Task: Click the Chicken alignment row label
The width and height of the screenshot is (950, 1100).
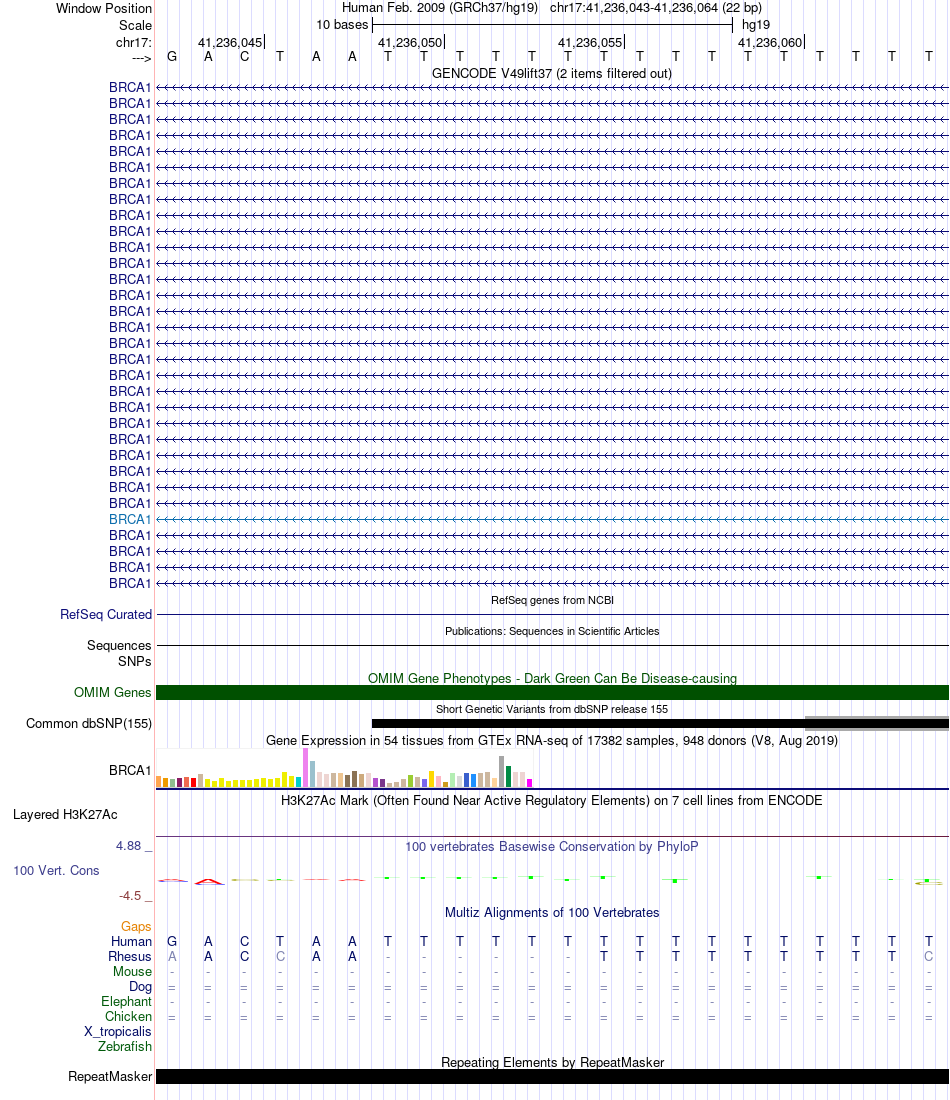Action: (128, 1017)
